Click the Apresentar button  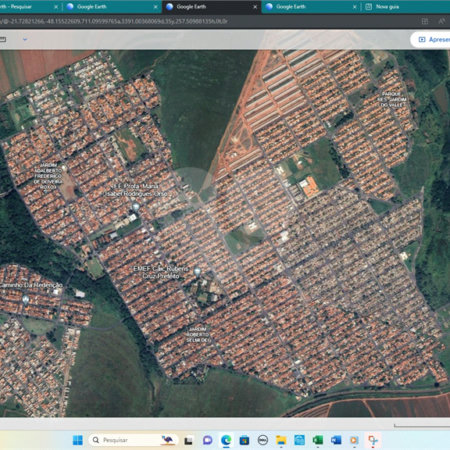pos(432,39)
